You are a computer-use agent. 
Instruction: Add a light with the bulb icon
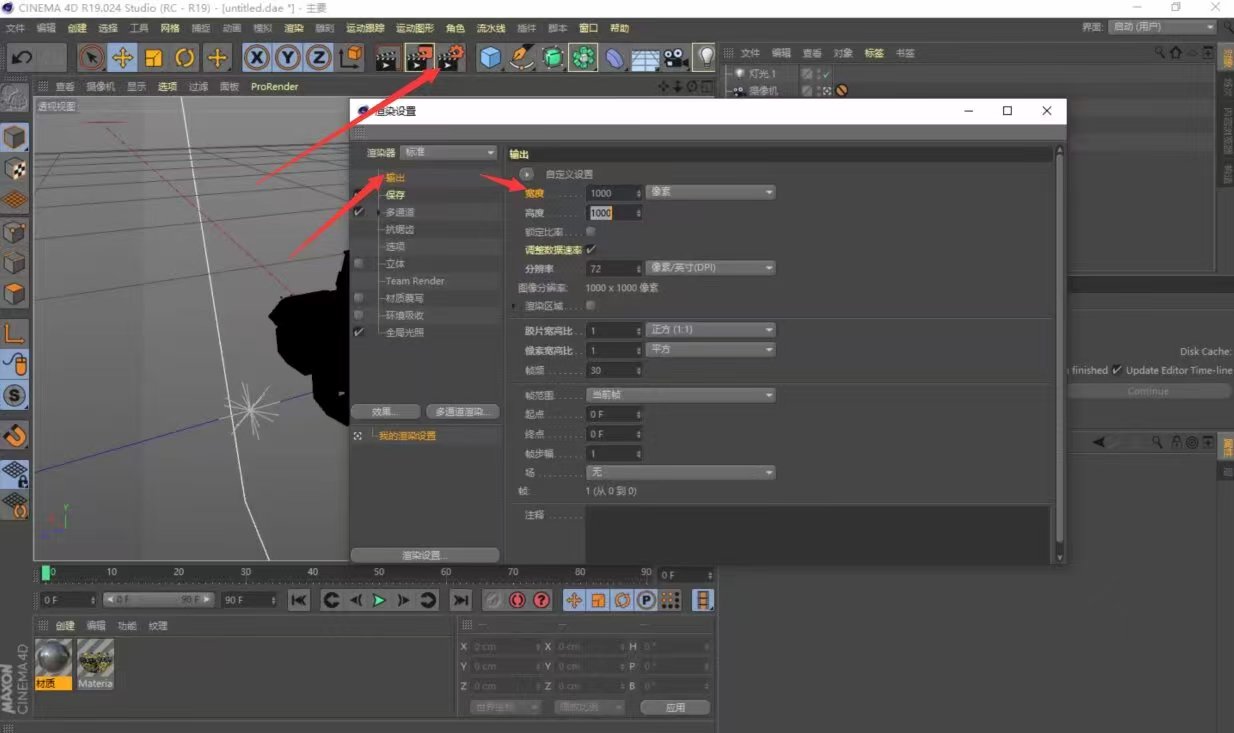click(706, 58)
